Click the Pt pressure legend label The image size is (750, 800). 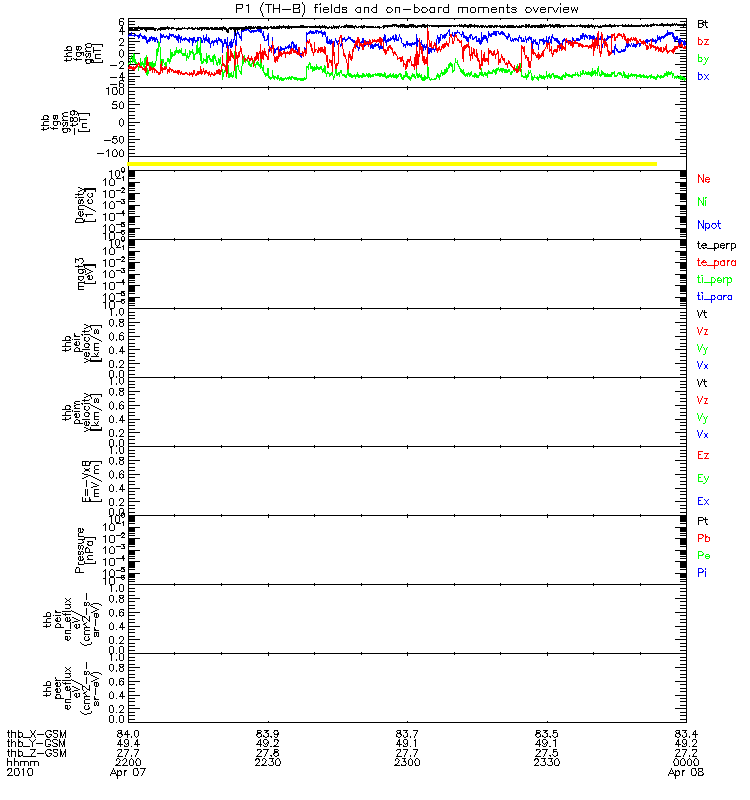703,521
